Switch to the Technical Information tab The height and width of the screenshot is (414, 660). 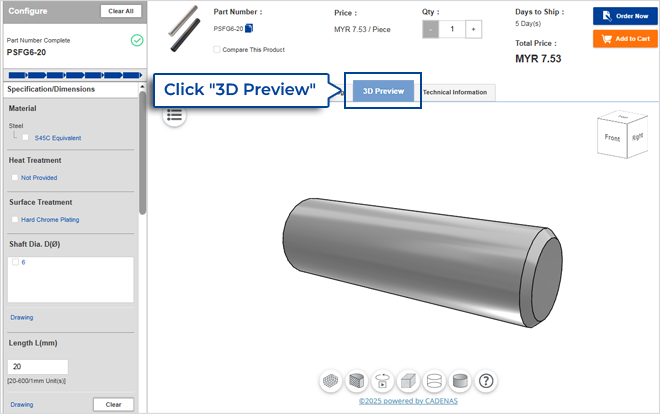[454, 92]
